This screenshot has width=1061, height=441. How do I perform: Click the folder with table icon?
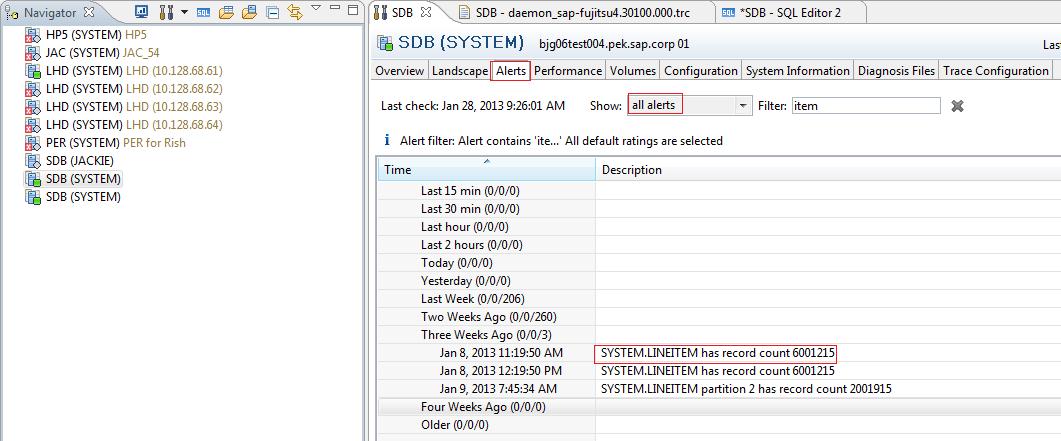(x=226, y=11)
